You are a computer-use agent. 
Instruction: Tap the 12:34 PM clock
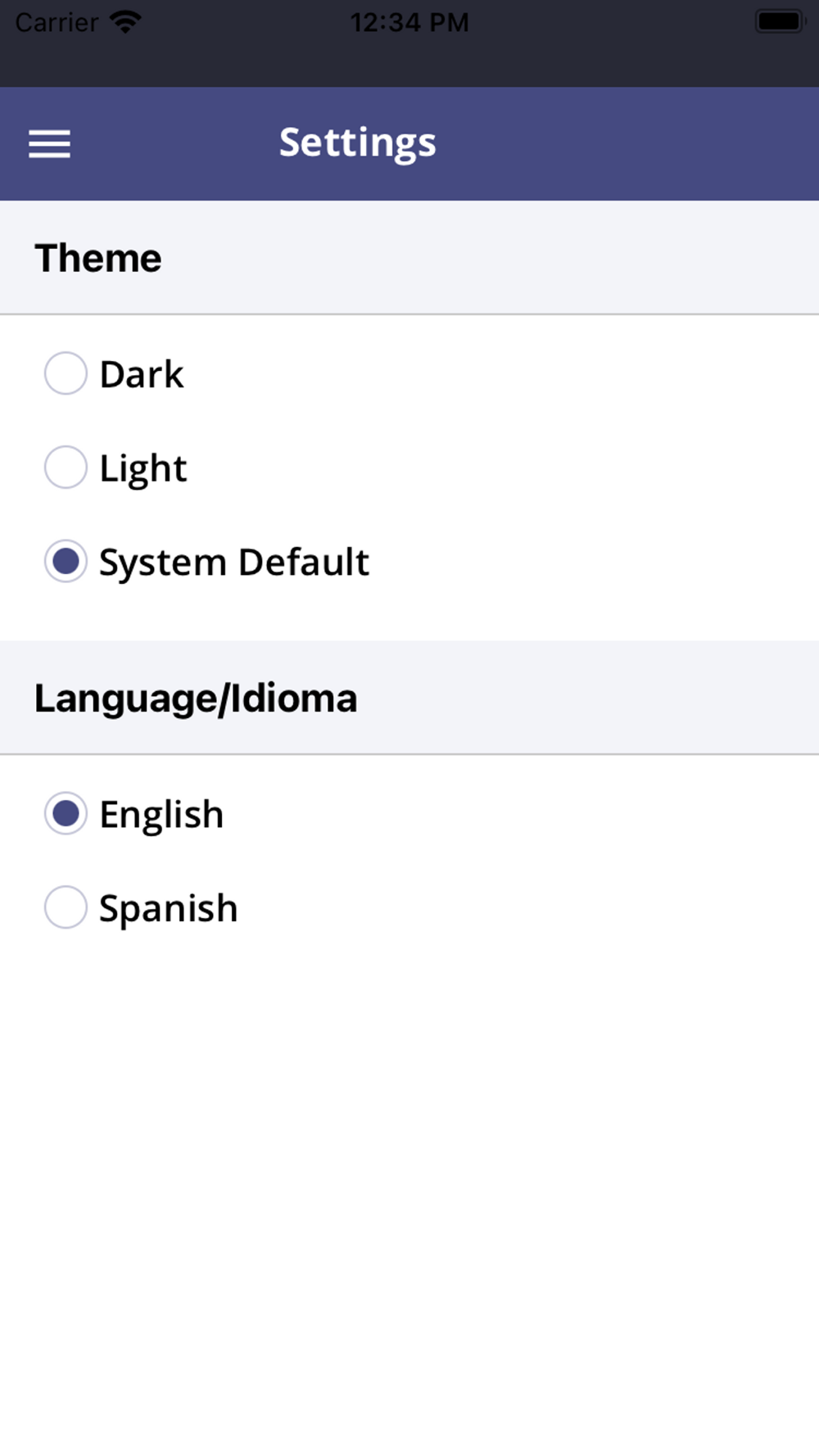click(409, 22)
